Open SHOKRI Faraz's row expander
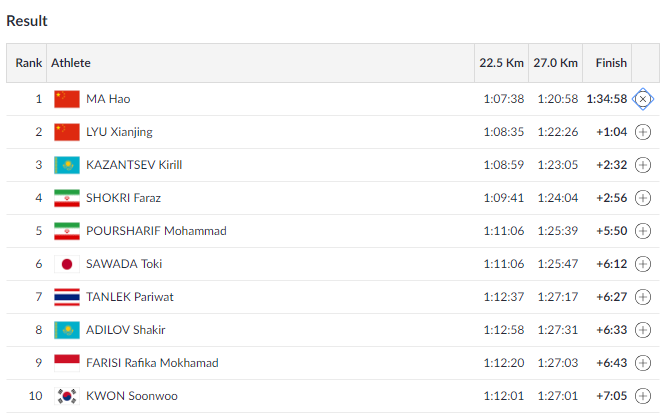The image size is (667, 415). [643, 198]
